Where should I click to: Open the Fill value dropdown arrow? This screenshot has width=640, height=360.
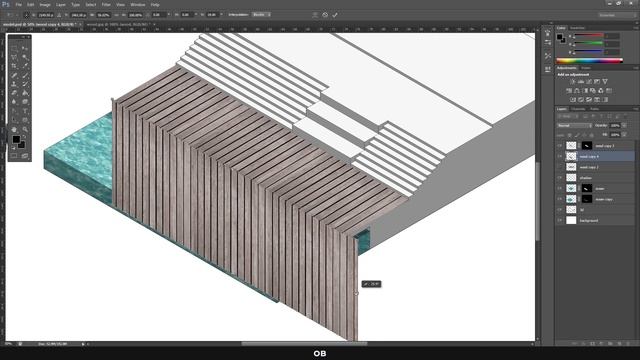coord(624,134)
